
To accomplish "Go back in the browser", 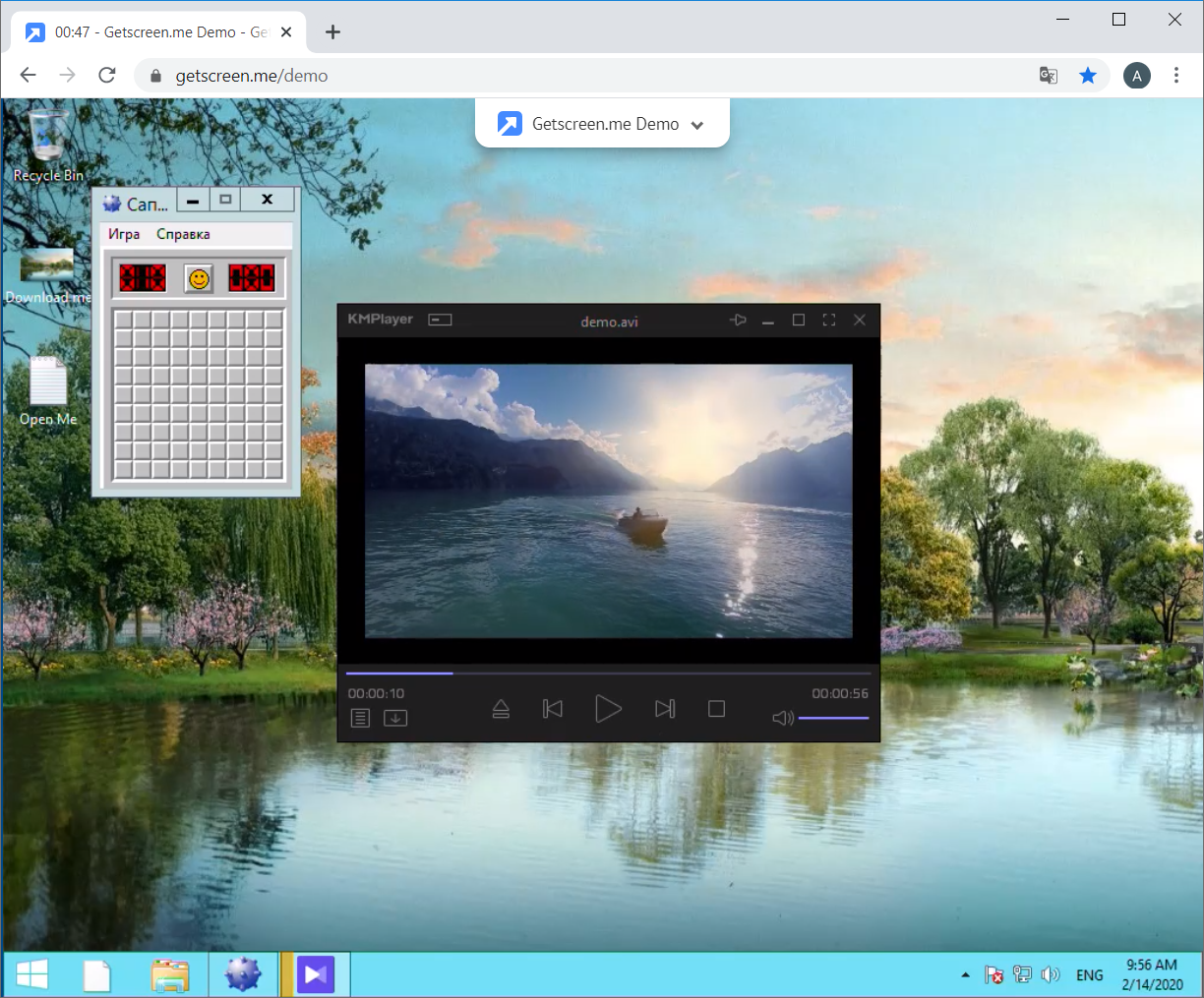I will [28, 76].
